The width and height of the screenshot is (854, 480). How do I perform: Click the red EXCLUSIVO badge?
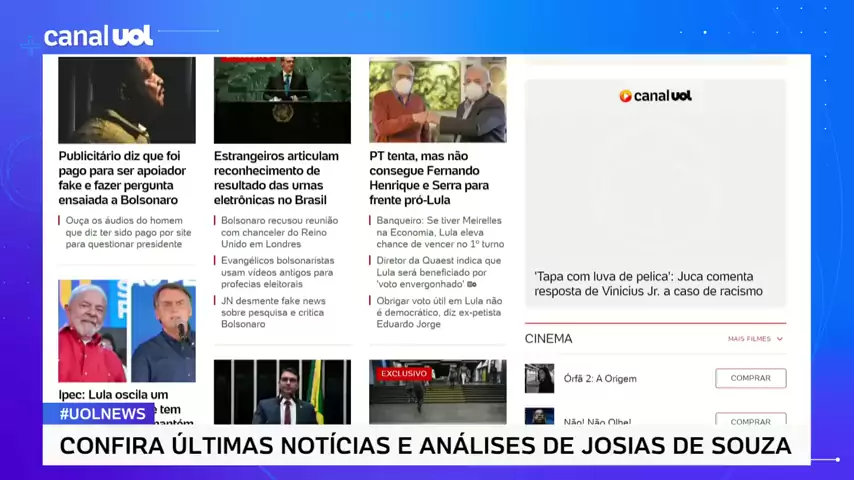tap(404, 373)
